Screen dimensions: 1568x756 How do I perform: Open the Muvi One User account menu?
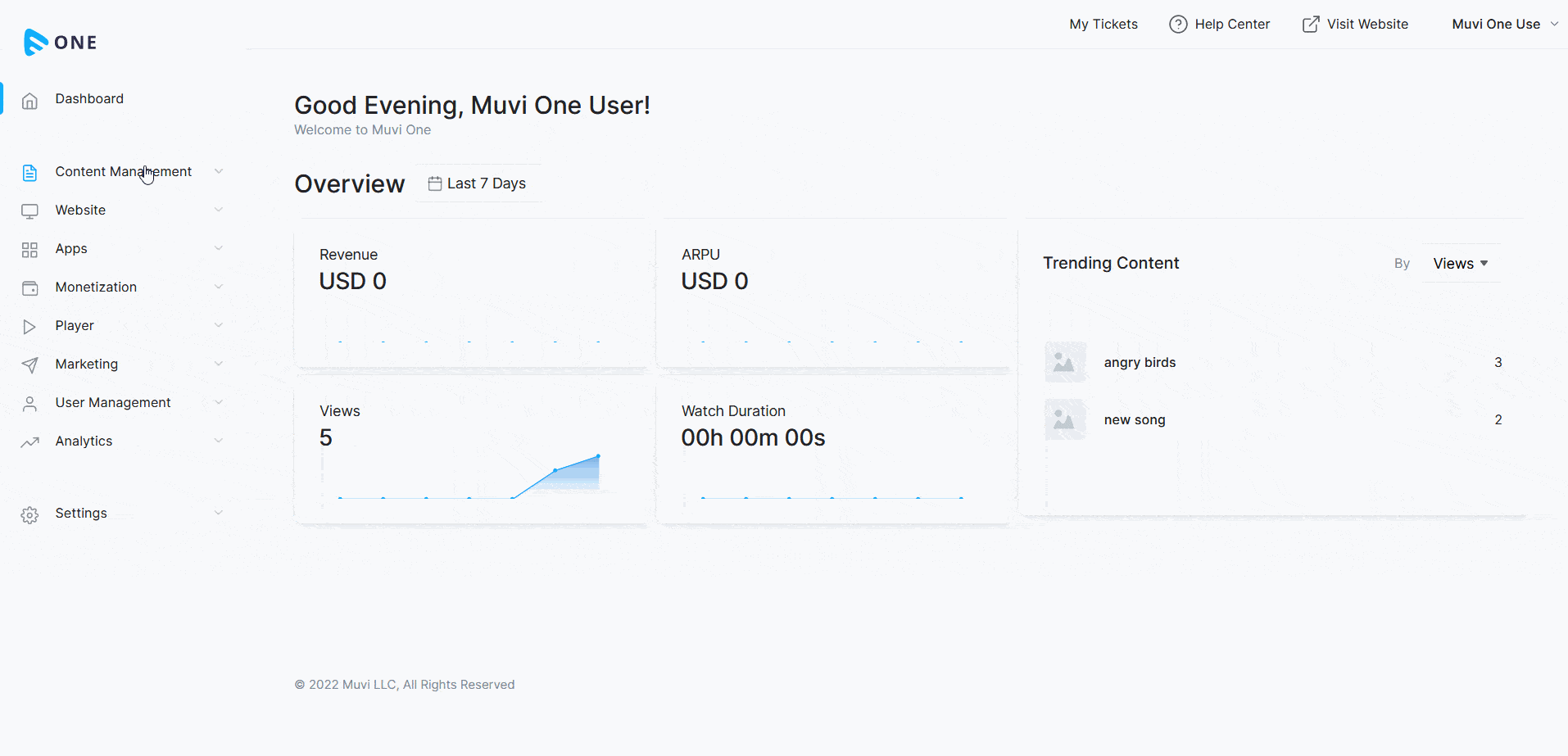point(1505,25)
